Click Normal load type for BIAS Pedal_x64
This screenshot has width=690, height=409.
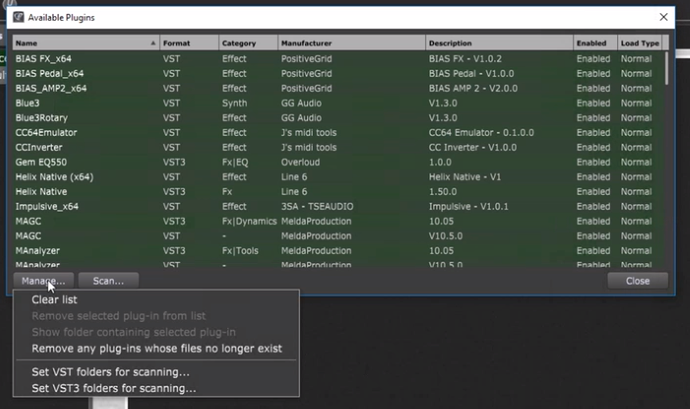pos(636,74)
